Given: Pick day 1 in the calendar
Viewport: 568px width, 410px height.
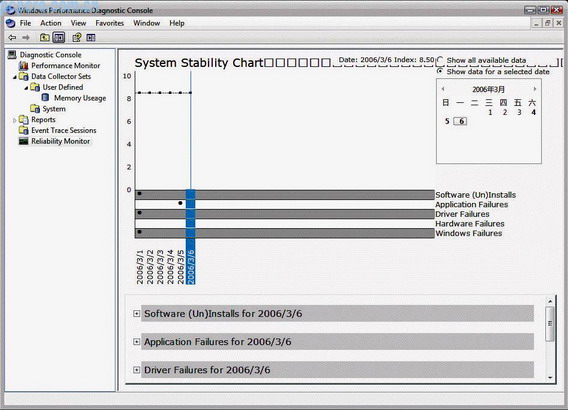Looking at the screenshot, I should [490, 113].
